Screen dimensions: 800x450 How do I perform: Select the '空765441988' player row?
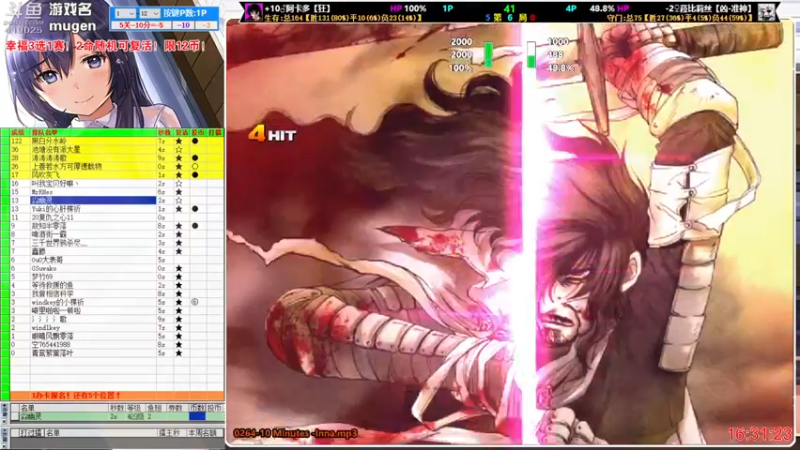[117, 344]
